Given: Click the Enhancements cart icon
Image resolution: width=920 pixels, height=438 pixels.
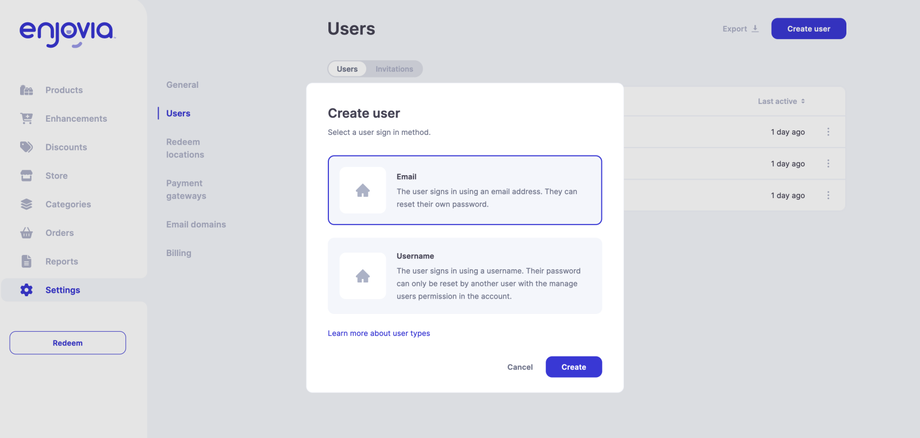Looking at the screenshot, I should coord(26,118).
